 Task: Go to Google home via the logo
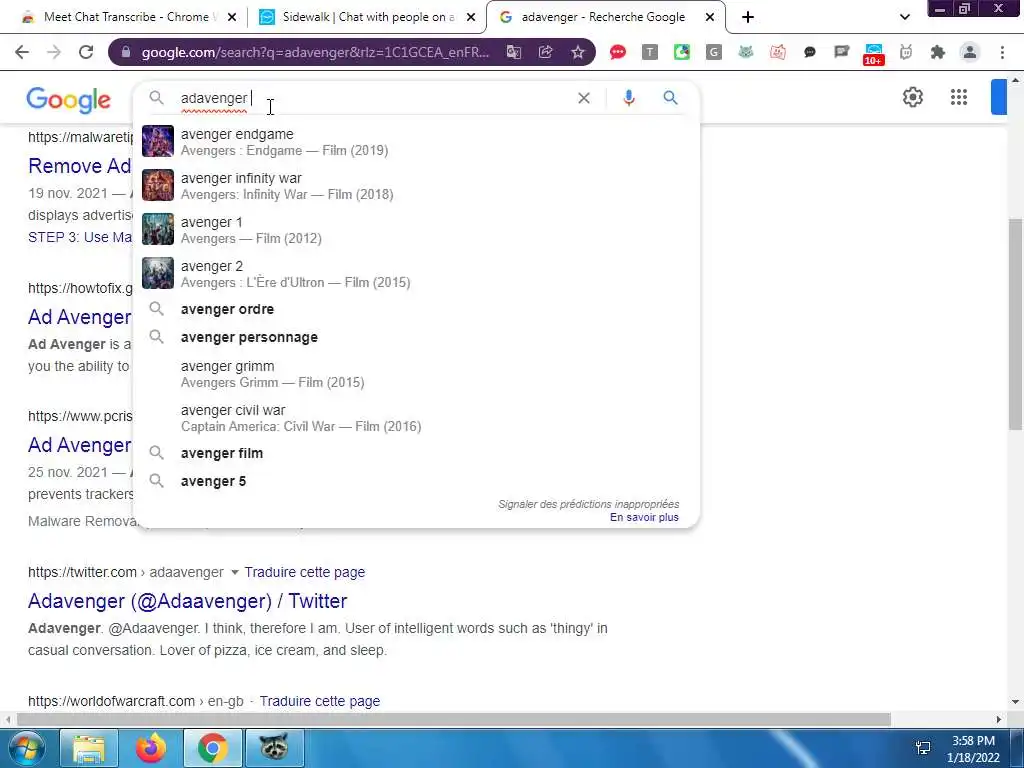pos(69,99)
